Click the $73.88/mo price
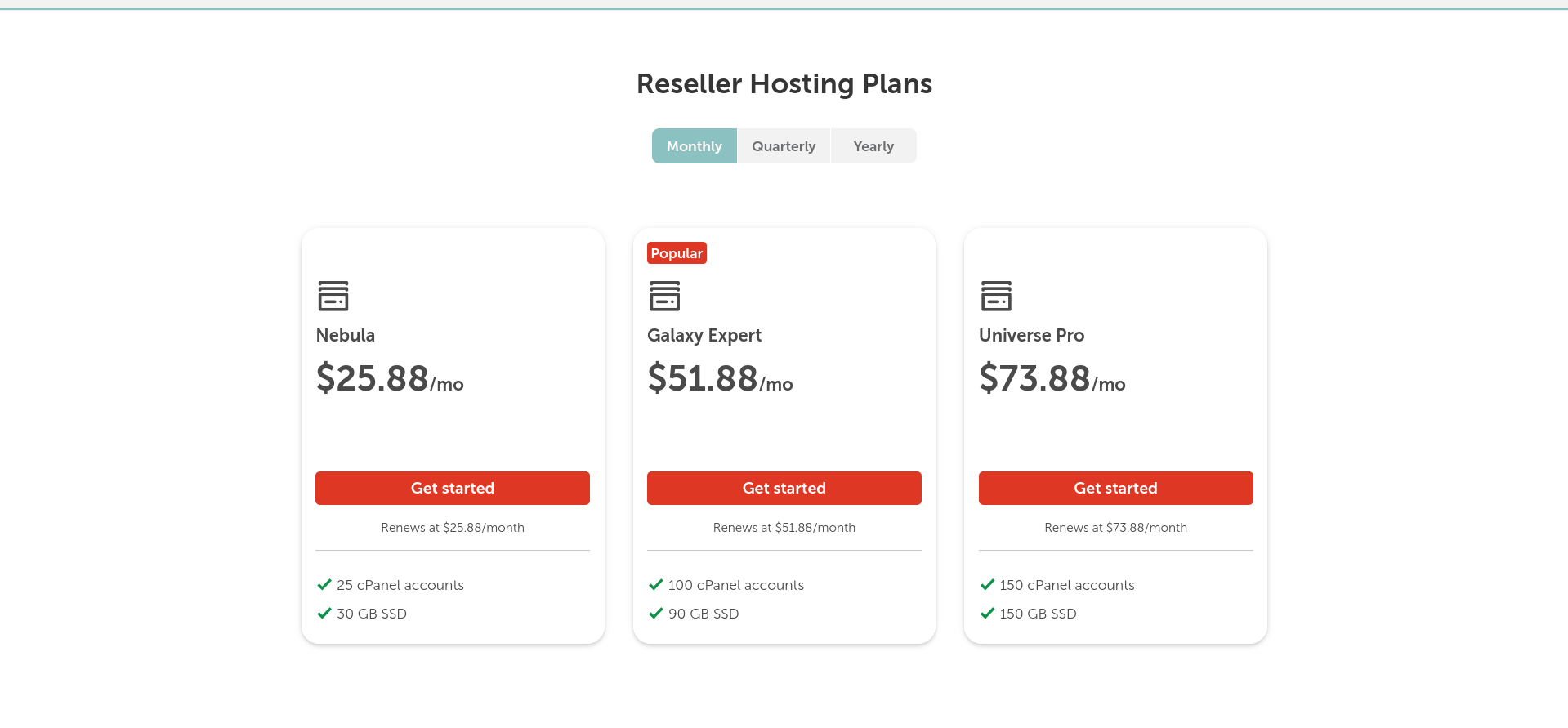1568x728 pixels. pos(1052,378)
